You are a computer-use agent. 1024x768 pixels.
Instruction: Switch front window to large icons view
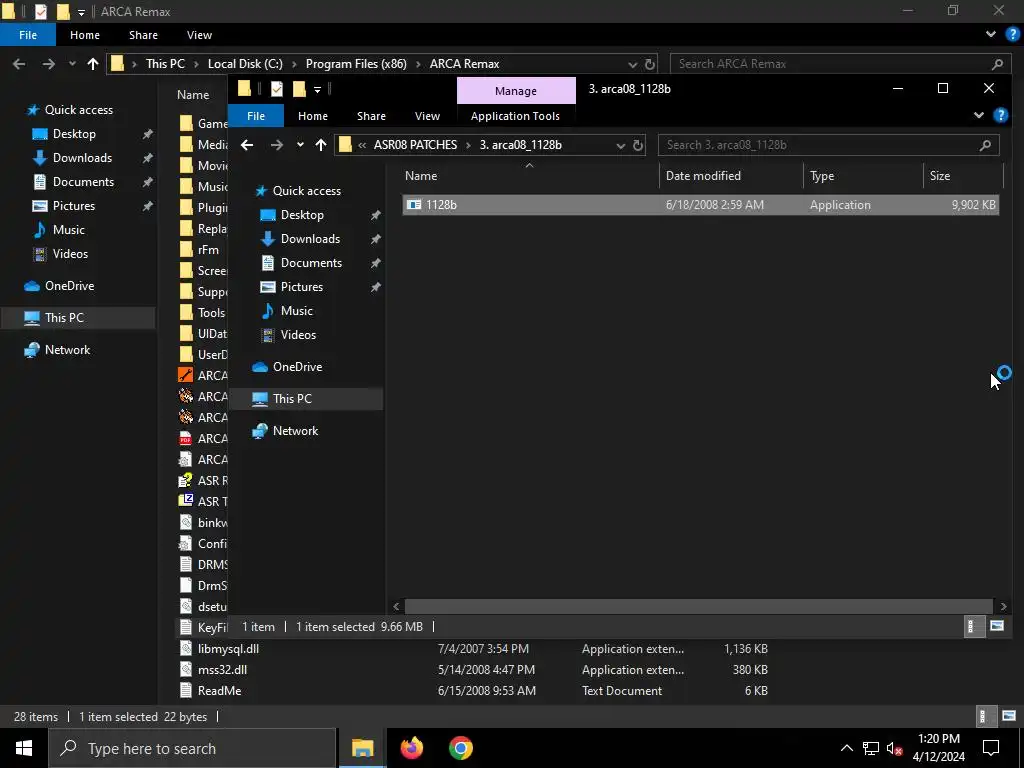click(x=997, y=626)
